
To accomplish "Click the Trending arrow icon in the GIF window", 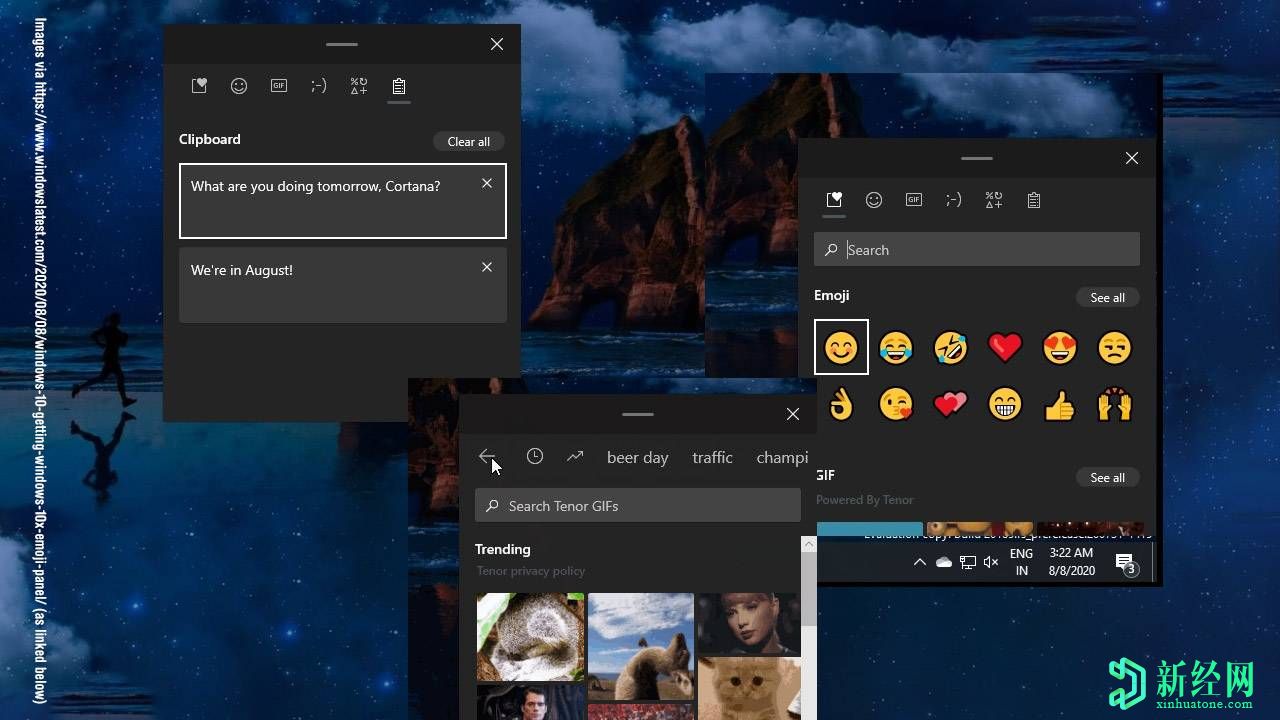I will [x=575, y=456].
